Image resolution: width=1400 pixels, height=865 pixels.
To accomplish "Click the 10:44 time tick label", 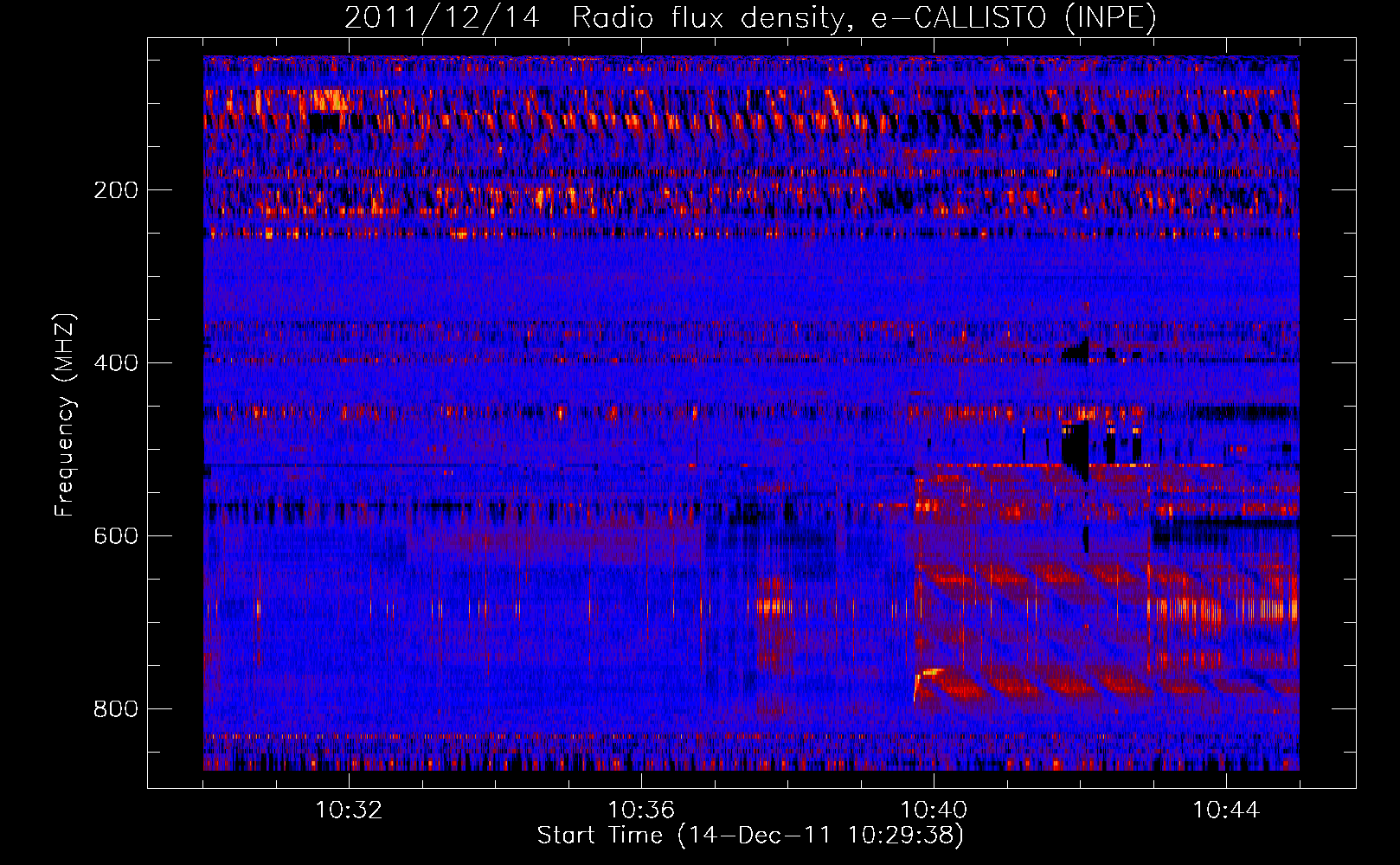I will pyautogui.click(x=1226, y=811).
